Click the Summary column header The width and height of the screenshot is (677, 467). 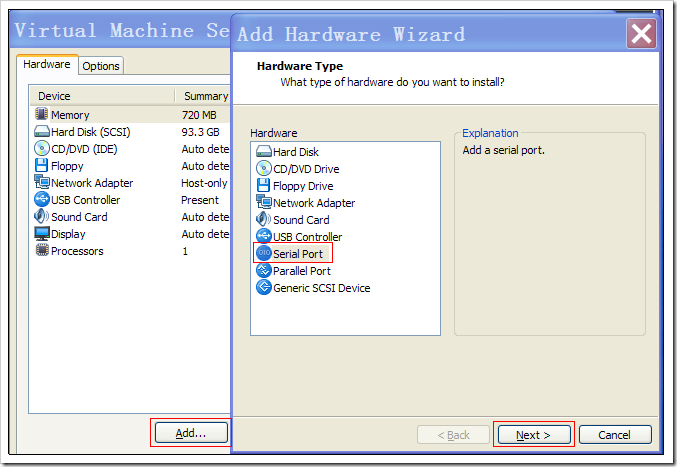(204, 96)
